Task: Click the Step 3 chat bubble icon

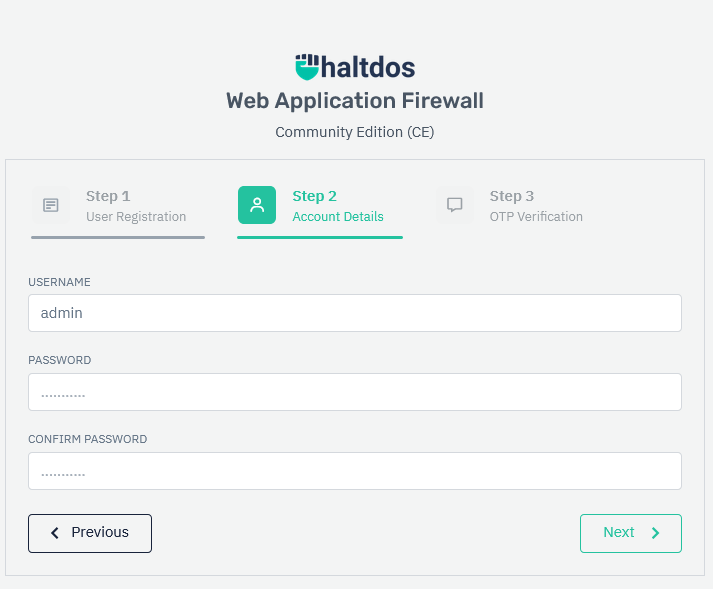Action: click(x=455, y=205)
